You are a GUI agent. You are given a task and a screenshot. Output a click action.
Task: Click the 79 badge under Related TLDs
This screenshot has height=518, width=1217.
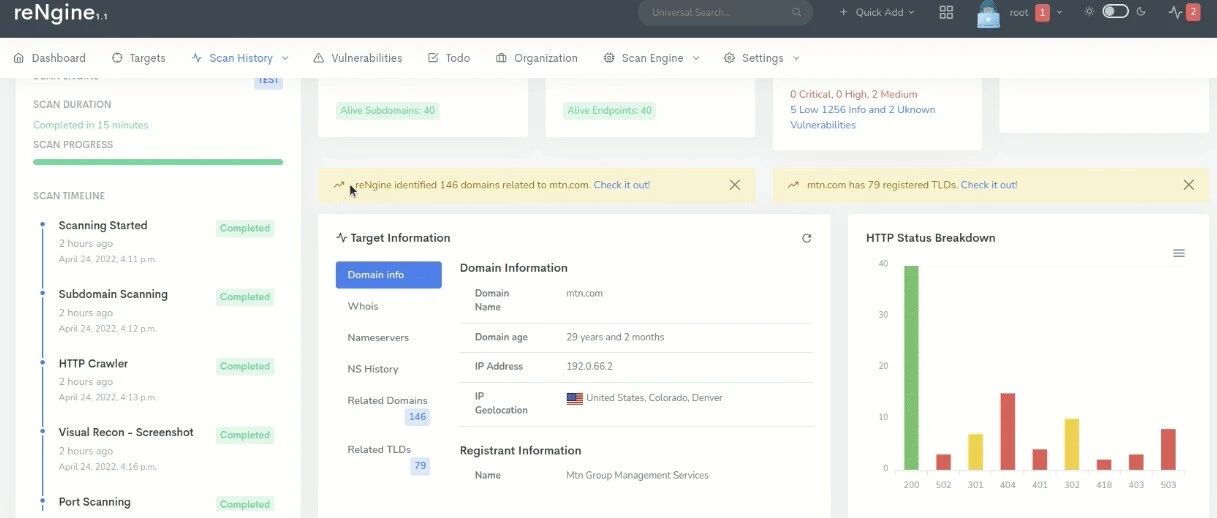pyautogui.click(x=420, y=466)
